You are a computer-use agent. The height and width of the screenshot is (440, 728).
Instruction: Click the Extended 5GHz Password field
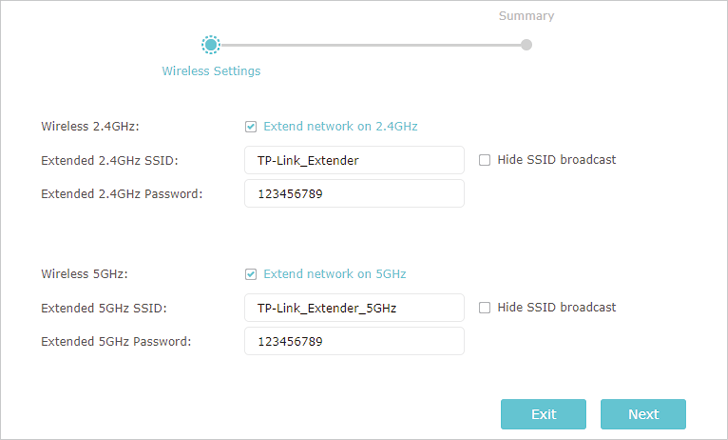[x=354, y=341]
